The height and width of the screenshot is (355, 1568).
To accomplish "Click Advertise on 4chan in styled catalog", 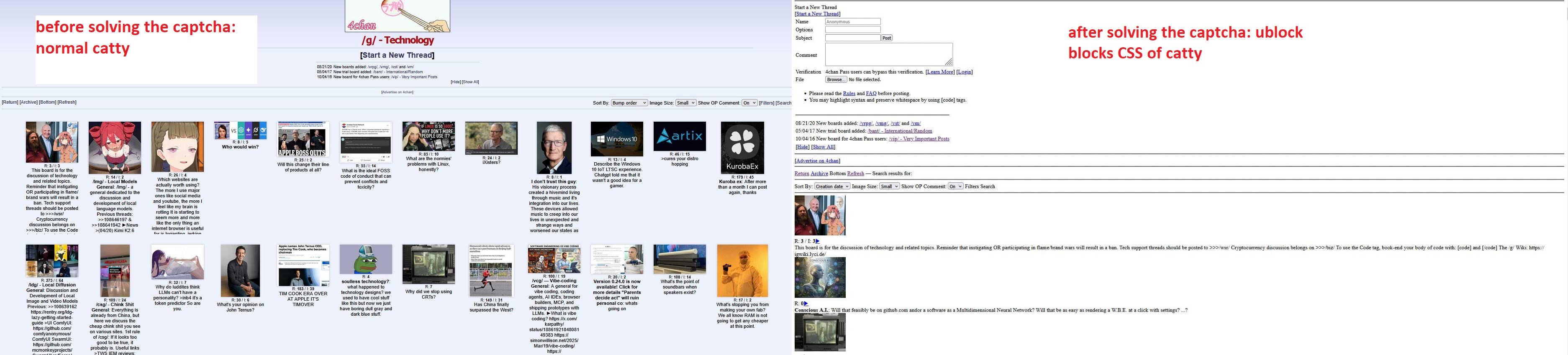I will (x=397, y=92).
